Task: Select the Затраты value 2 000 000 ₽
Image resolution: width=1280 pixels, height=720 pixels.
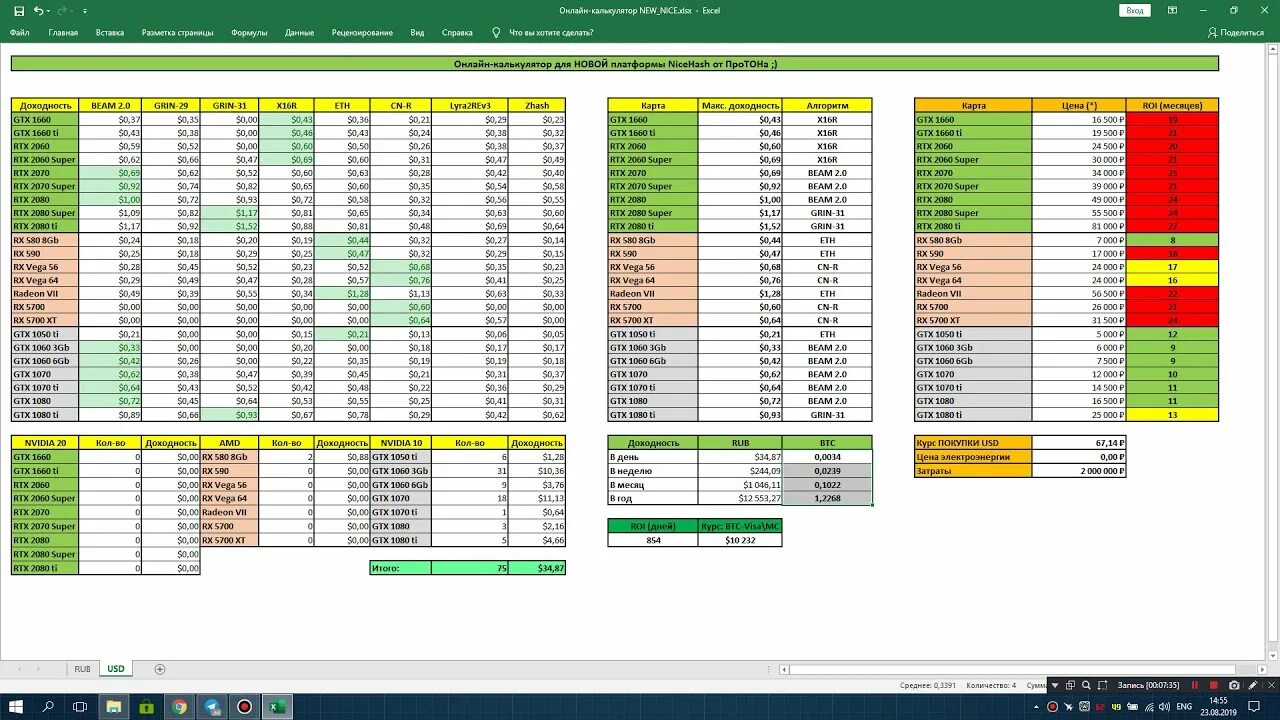Action: pyautogui.click(x=1079, y=470)
